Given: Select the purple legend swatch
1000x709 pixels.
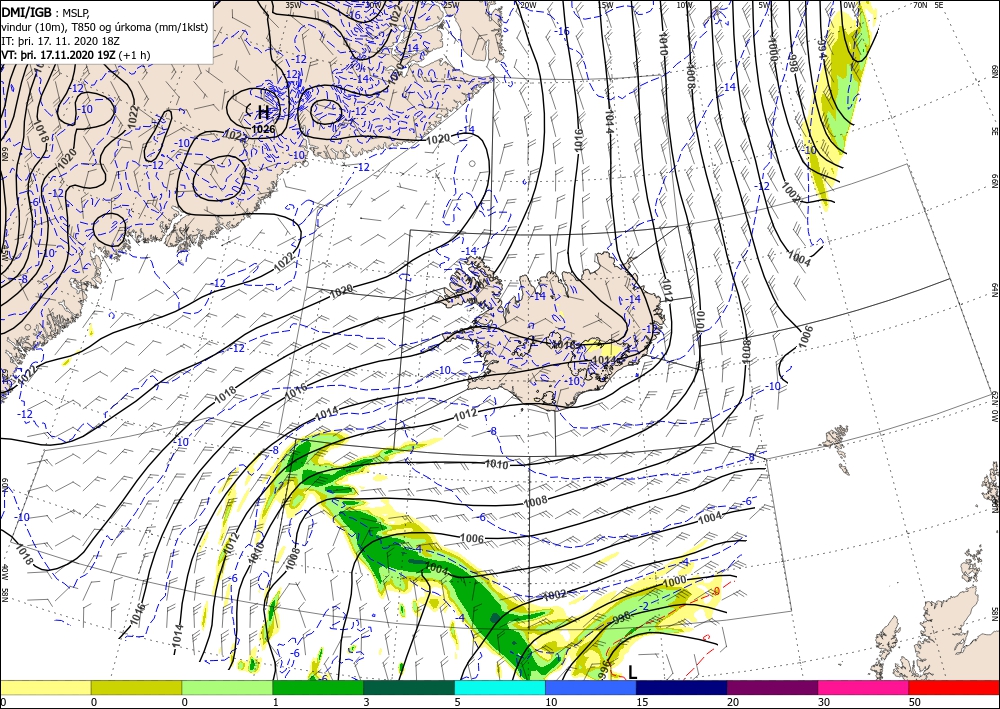Looking at the screenshot, I should [772, 687].
